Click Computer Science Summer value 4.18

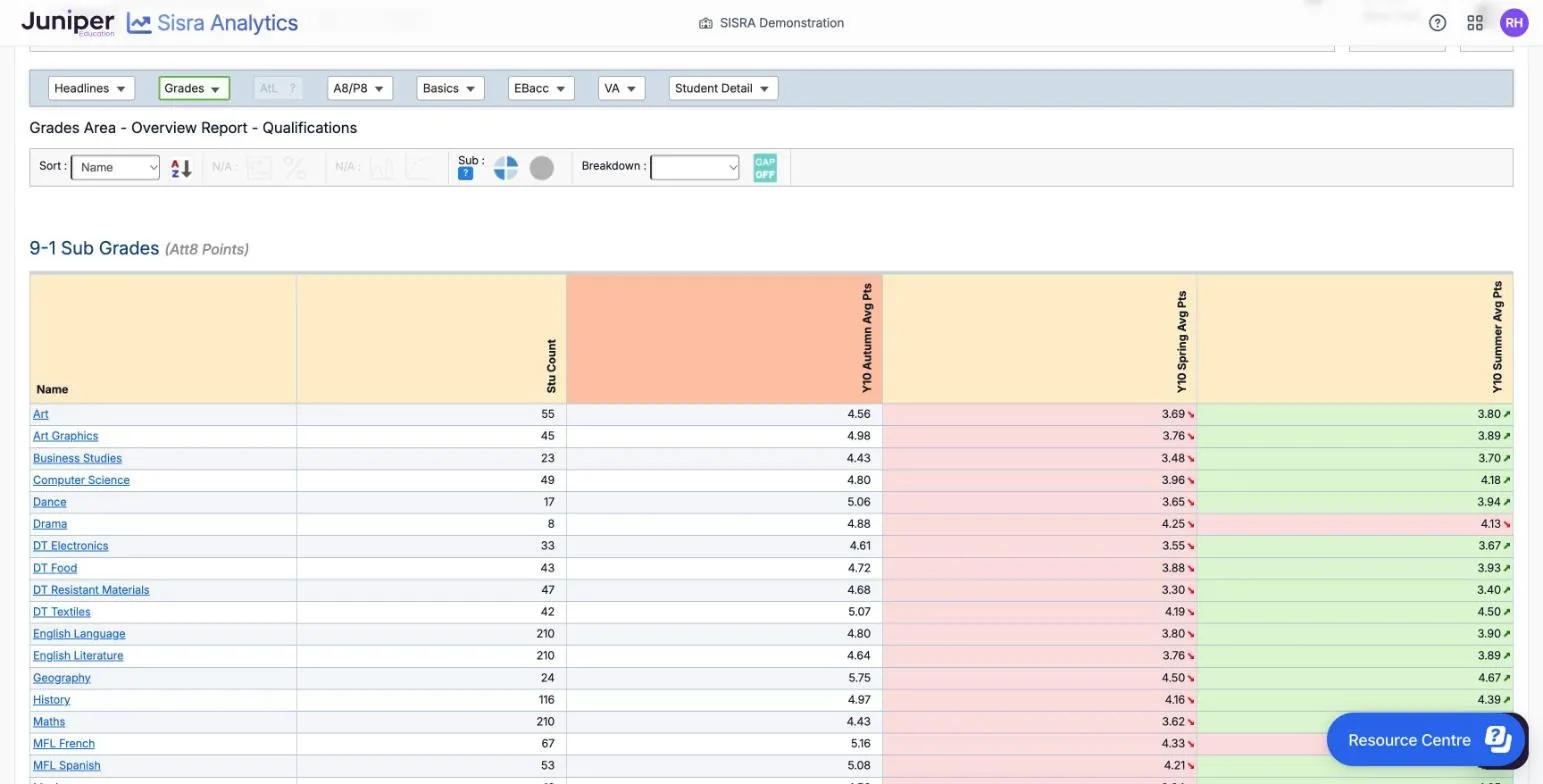pyautogui.click(x=1489, y=480)
